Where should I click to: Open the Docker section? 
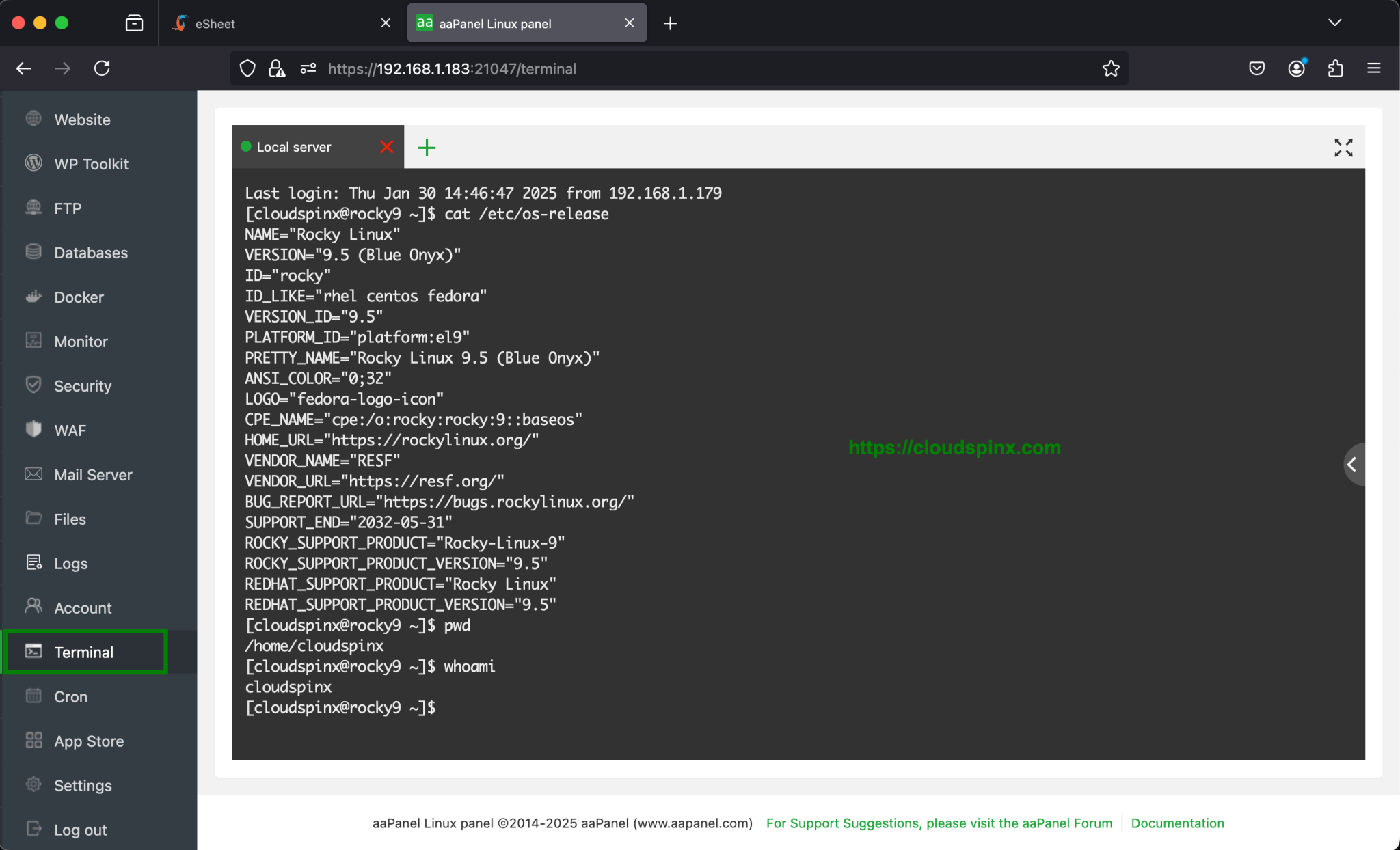(x=79, y=297)
